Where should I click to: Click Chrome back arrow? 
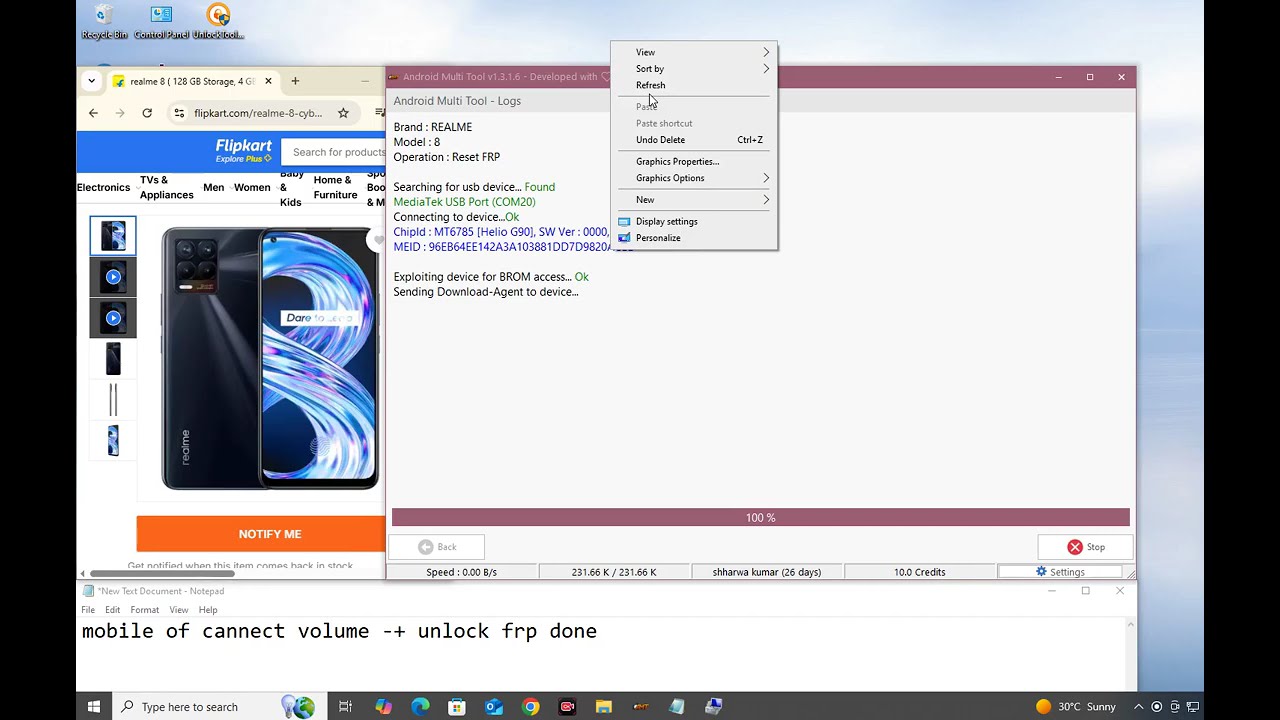[x=93, y=113]
